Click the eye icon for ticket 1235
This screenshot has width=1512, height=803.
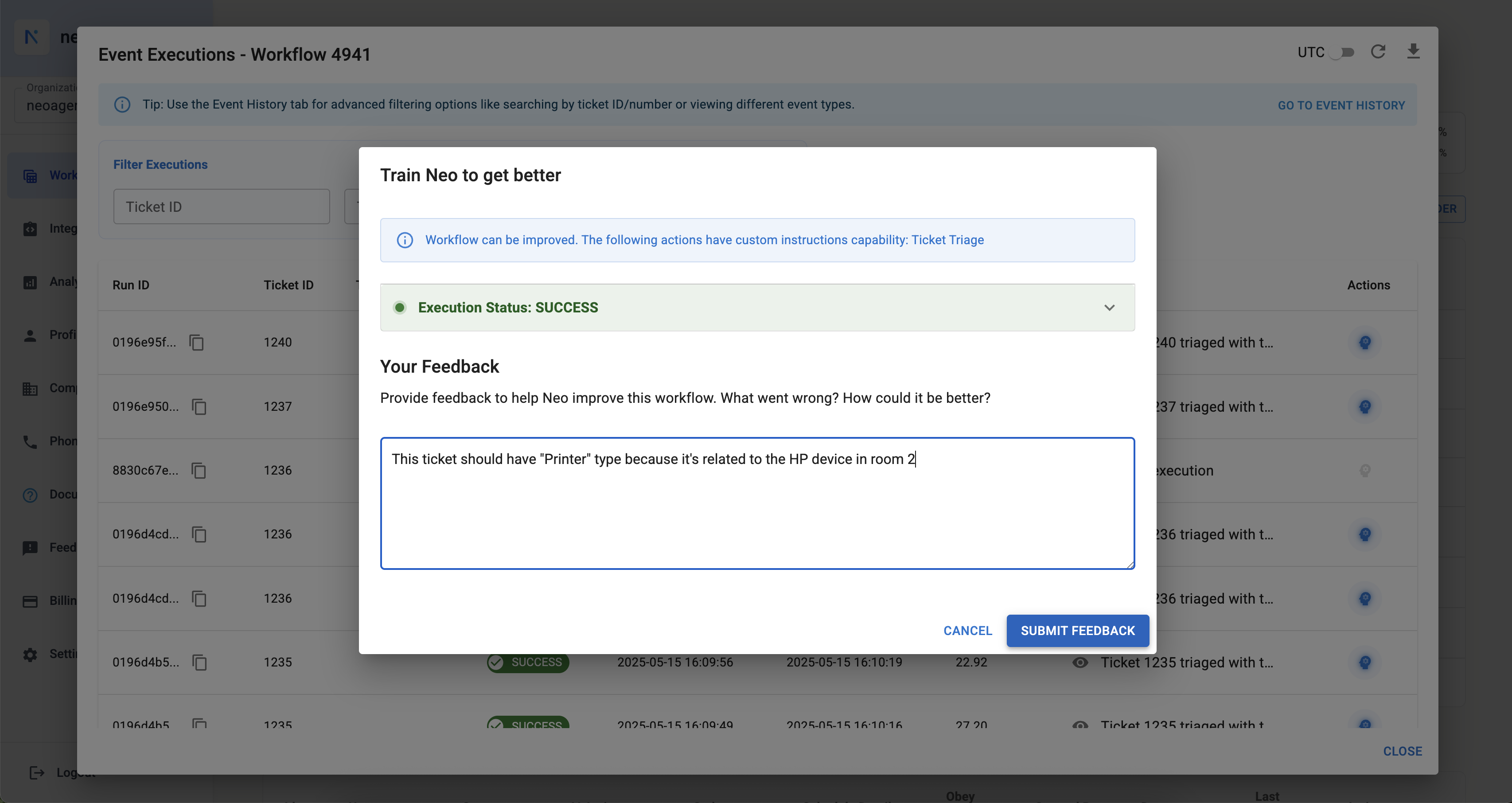click(1079, 662)
